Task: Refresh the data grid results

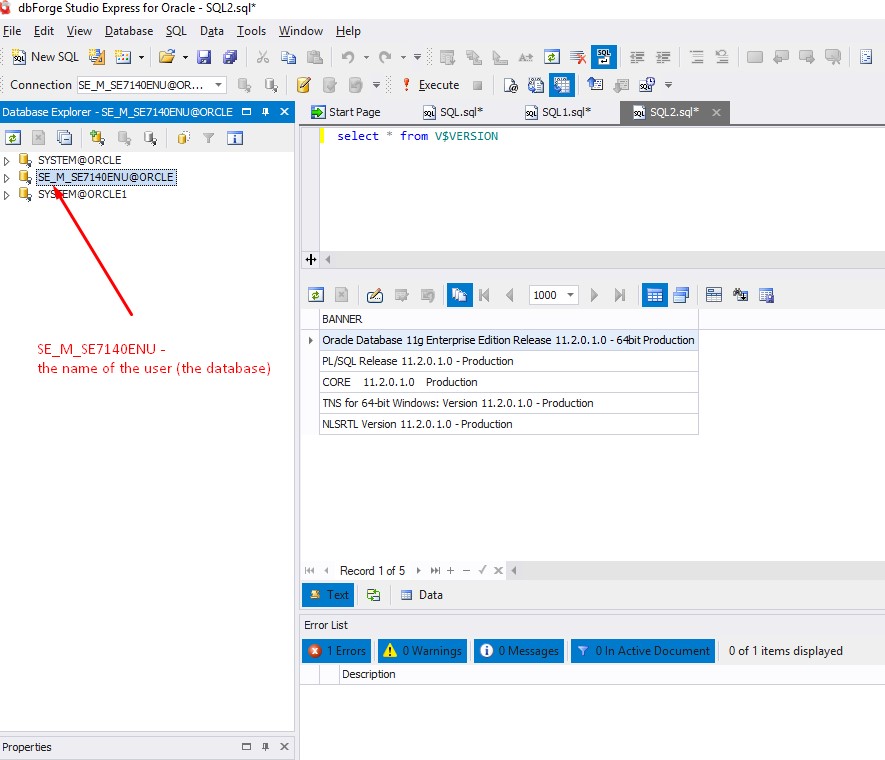Action: coord(316,295)
